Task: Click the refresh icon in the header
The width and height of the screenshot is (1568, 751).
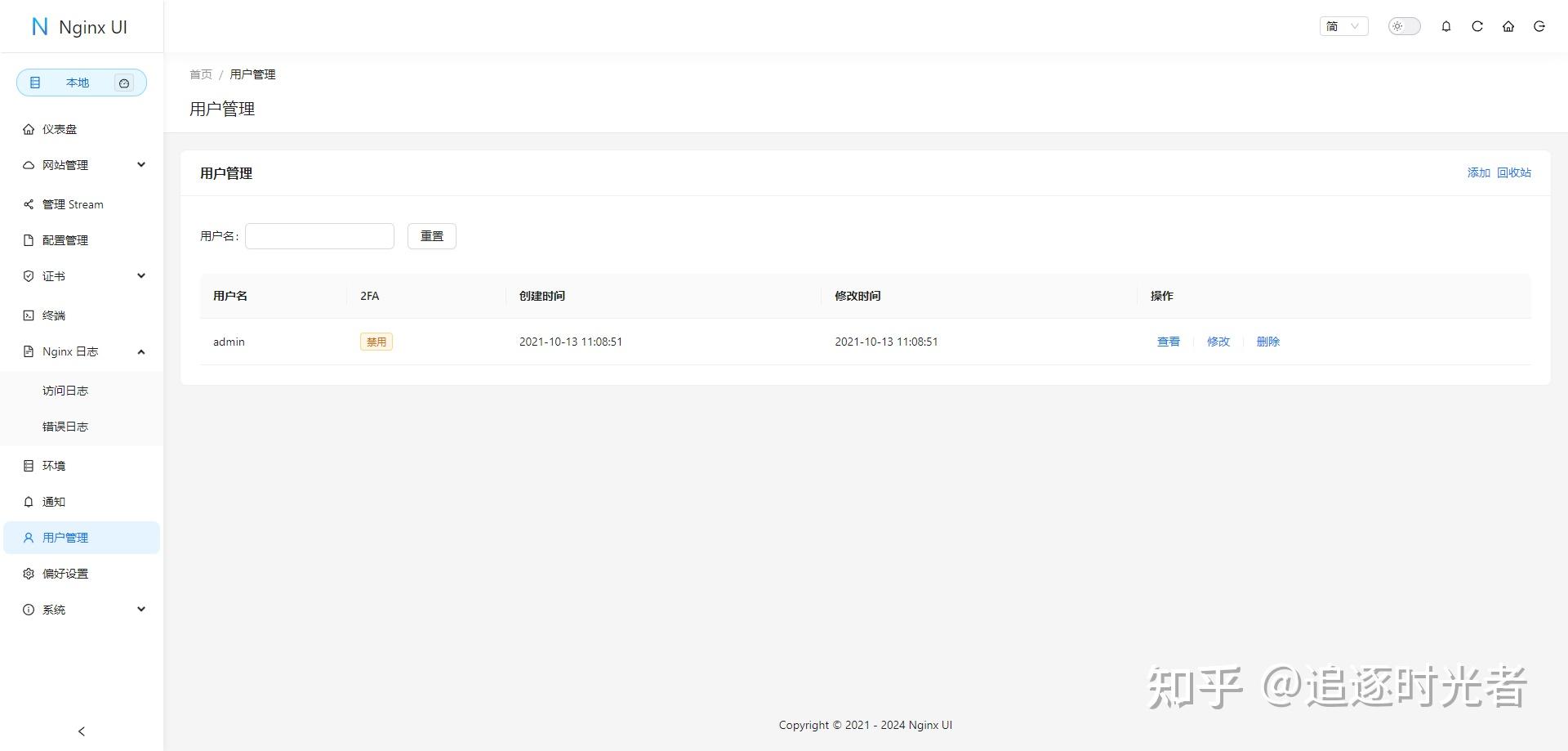Action: pyautogui.click(x=1477, y=26)
